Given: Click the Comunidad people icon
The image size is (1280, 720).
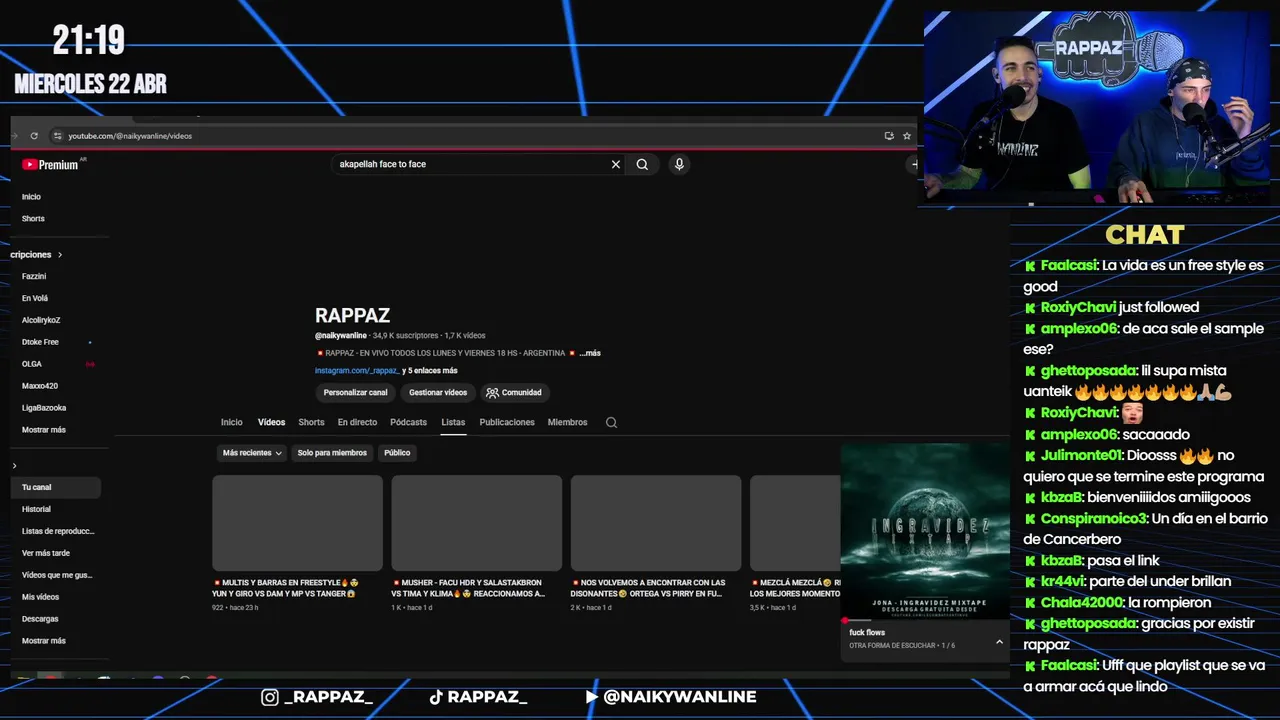Looking at the screenshot, I should point(492,393).
